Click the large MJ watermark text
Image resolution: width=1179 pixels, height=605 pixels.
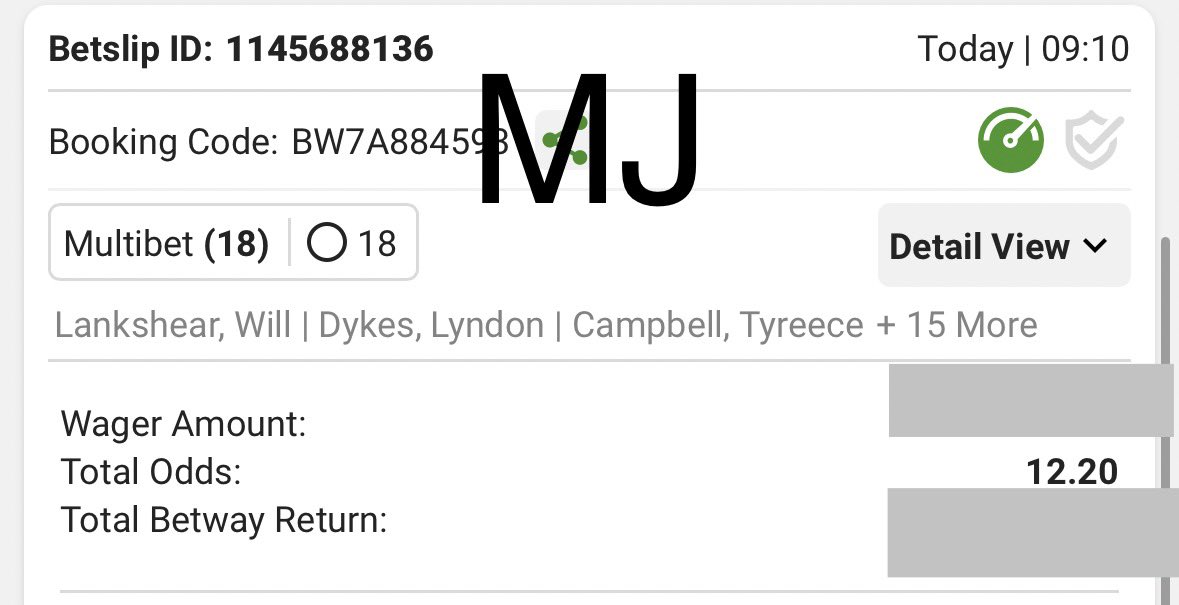pyautogui.click(x=589, y=141)
